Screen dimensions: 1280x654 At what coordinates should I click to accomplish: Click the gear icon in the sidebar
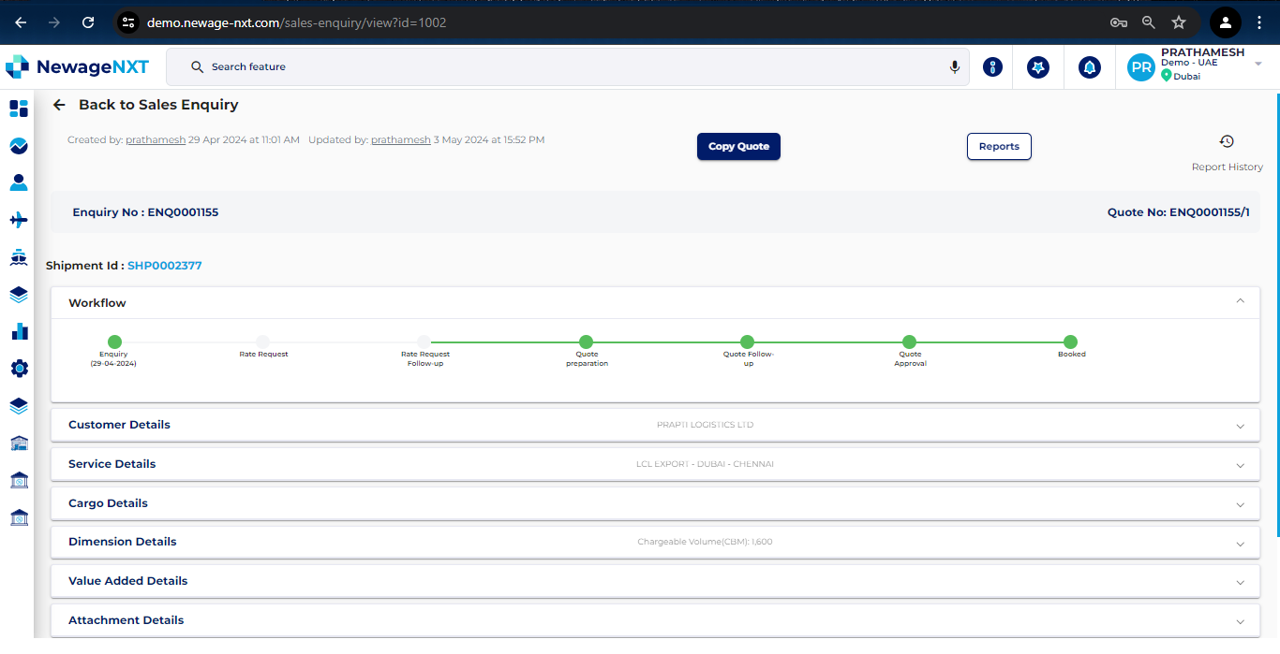click(x=18, y=369)
